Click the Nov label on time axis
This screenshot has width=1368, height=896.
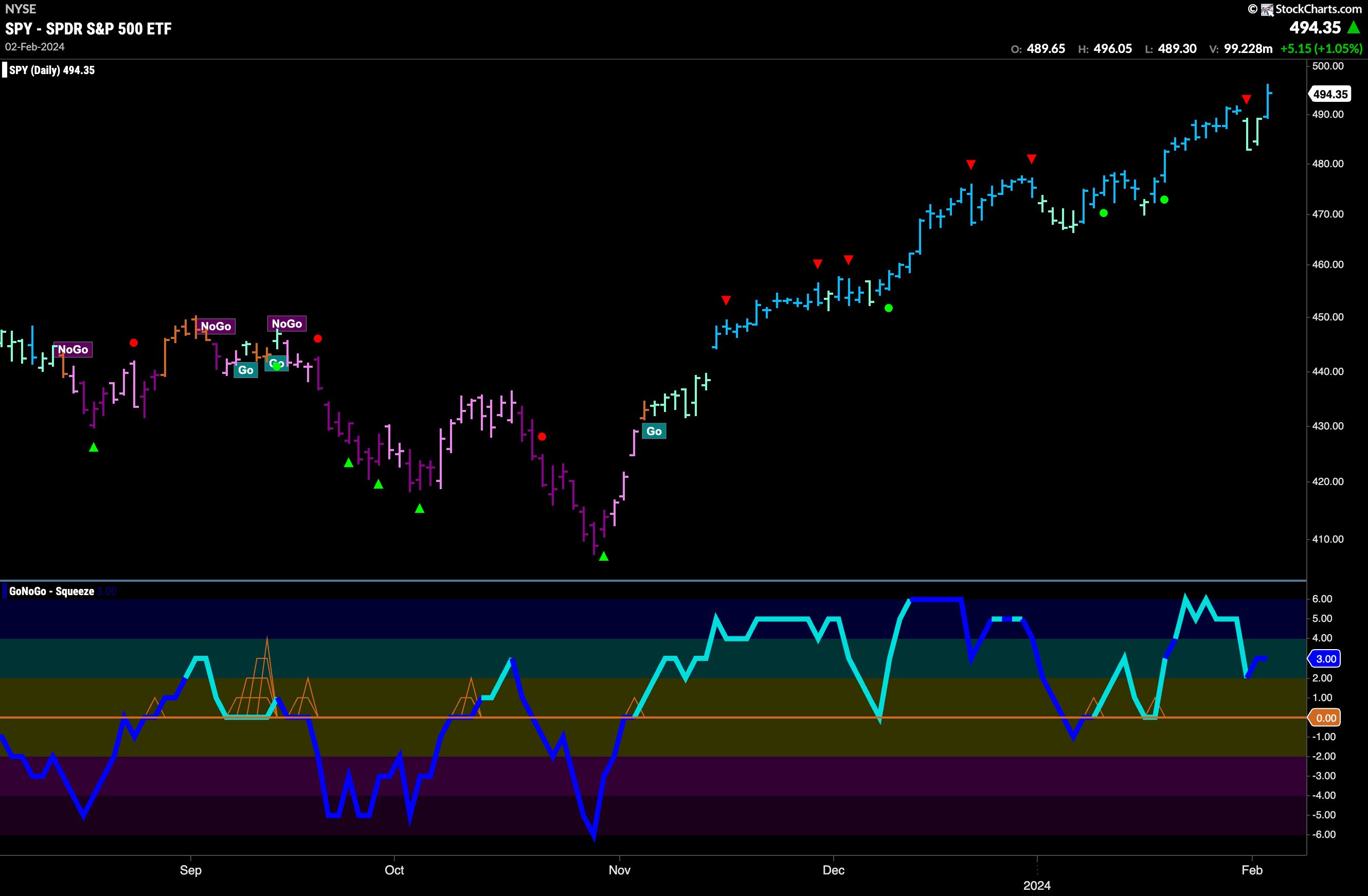pyautogui.click(x=620, y=870)
